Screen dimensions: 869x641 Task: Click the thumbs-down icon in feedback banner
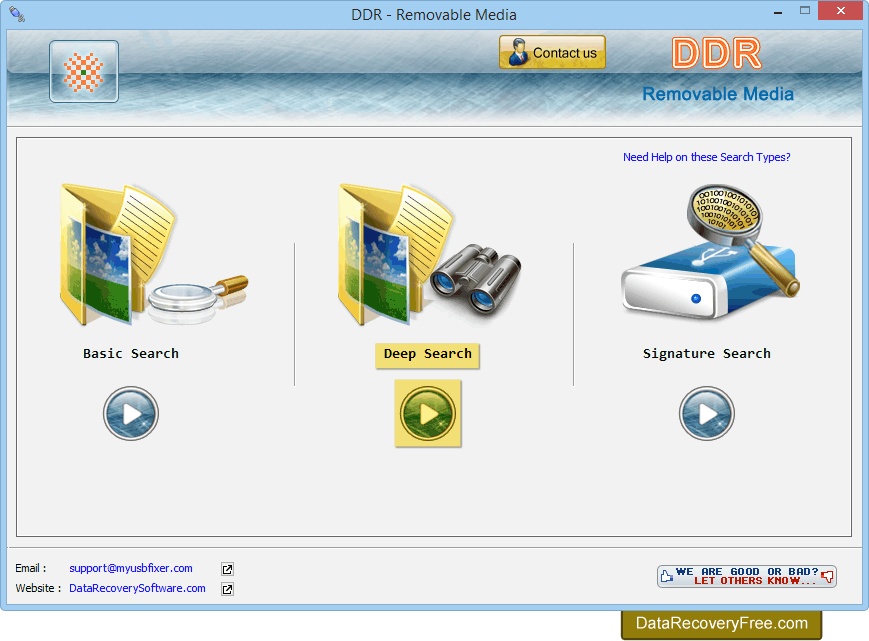point(827,577)
